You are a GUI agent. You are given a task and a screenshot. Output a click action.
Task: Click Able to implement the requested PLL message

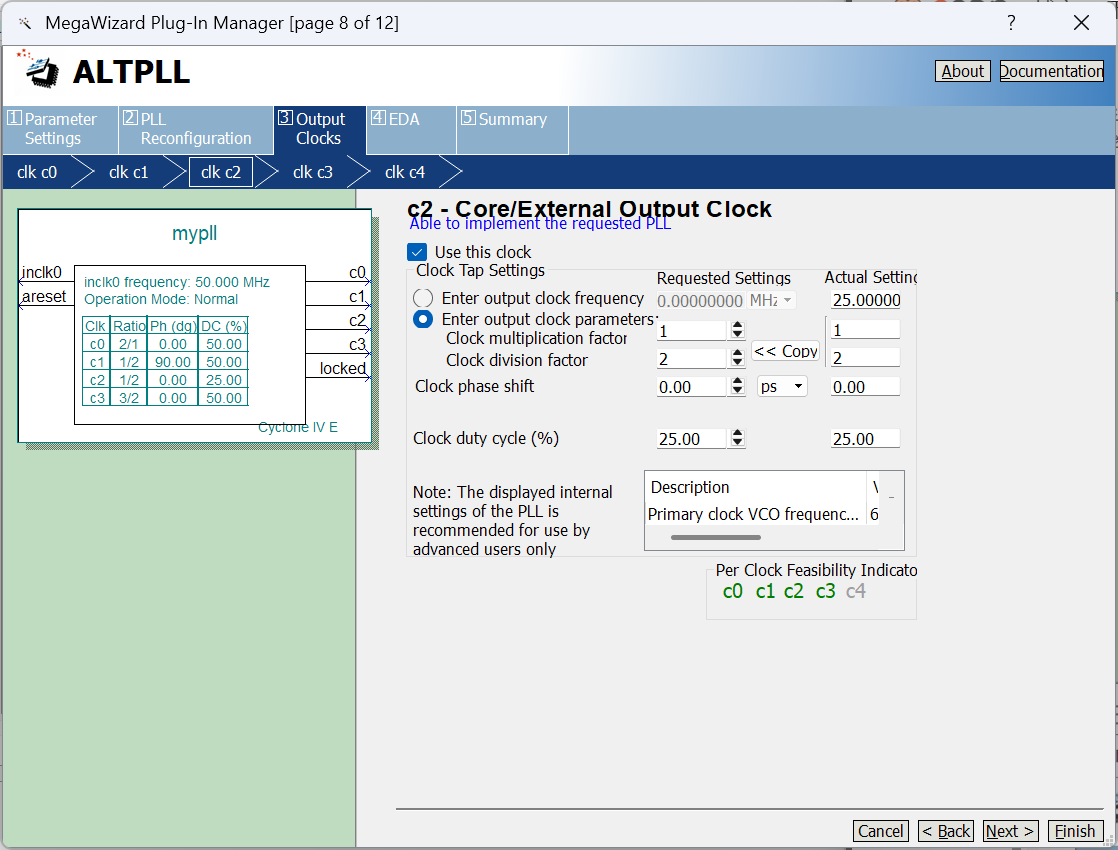540,224
